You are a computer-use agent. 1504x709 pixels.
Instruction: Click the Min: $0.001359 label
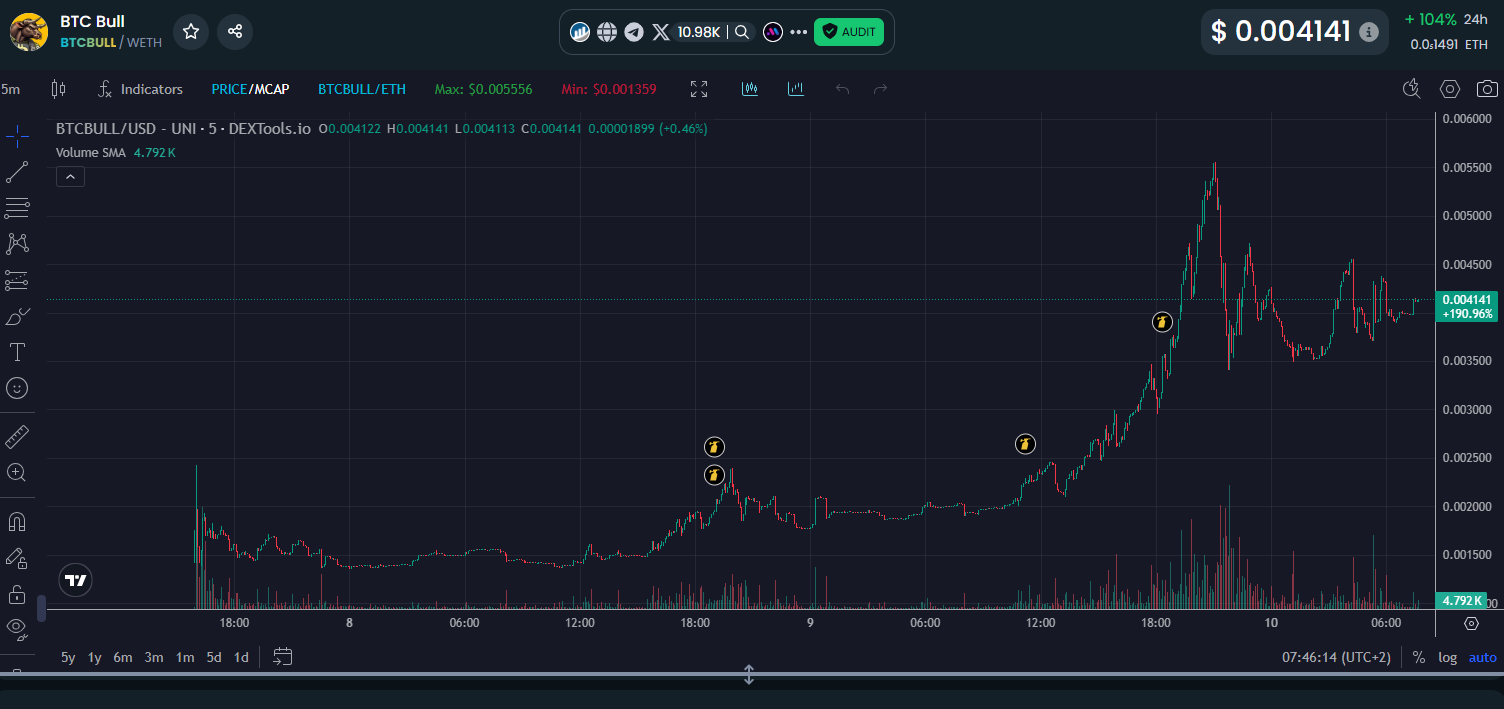(609, 89)
